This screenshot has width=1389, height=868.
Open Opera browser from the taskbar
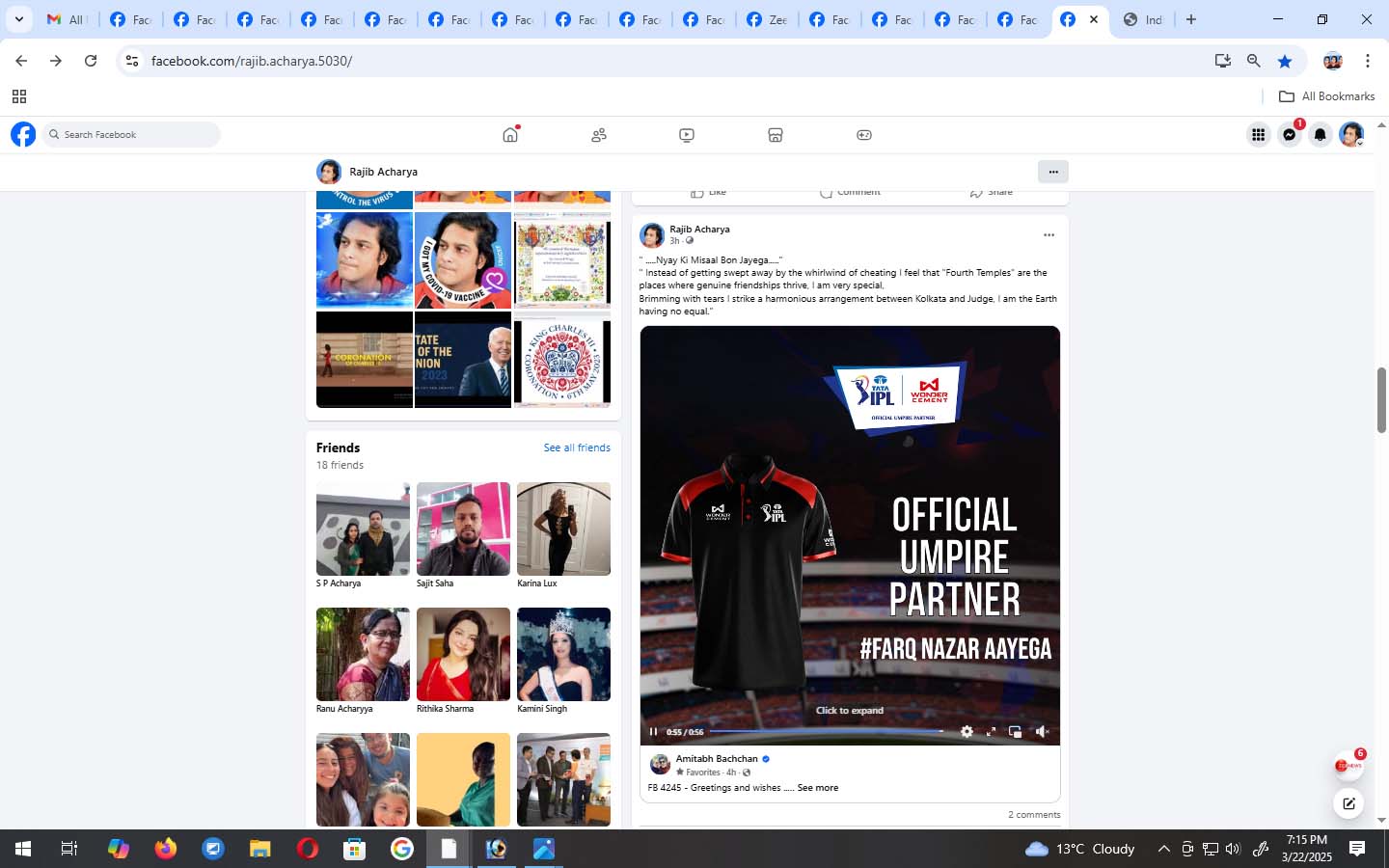point(308,849)
